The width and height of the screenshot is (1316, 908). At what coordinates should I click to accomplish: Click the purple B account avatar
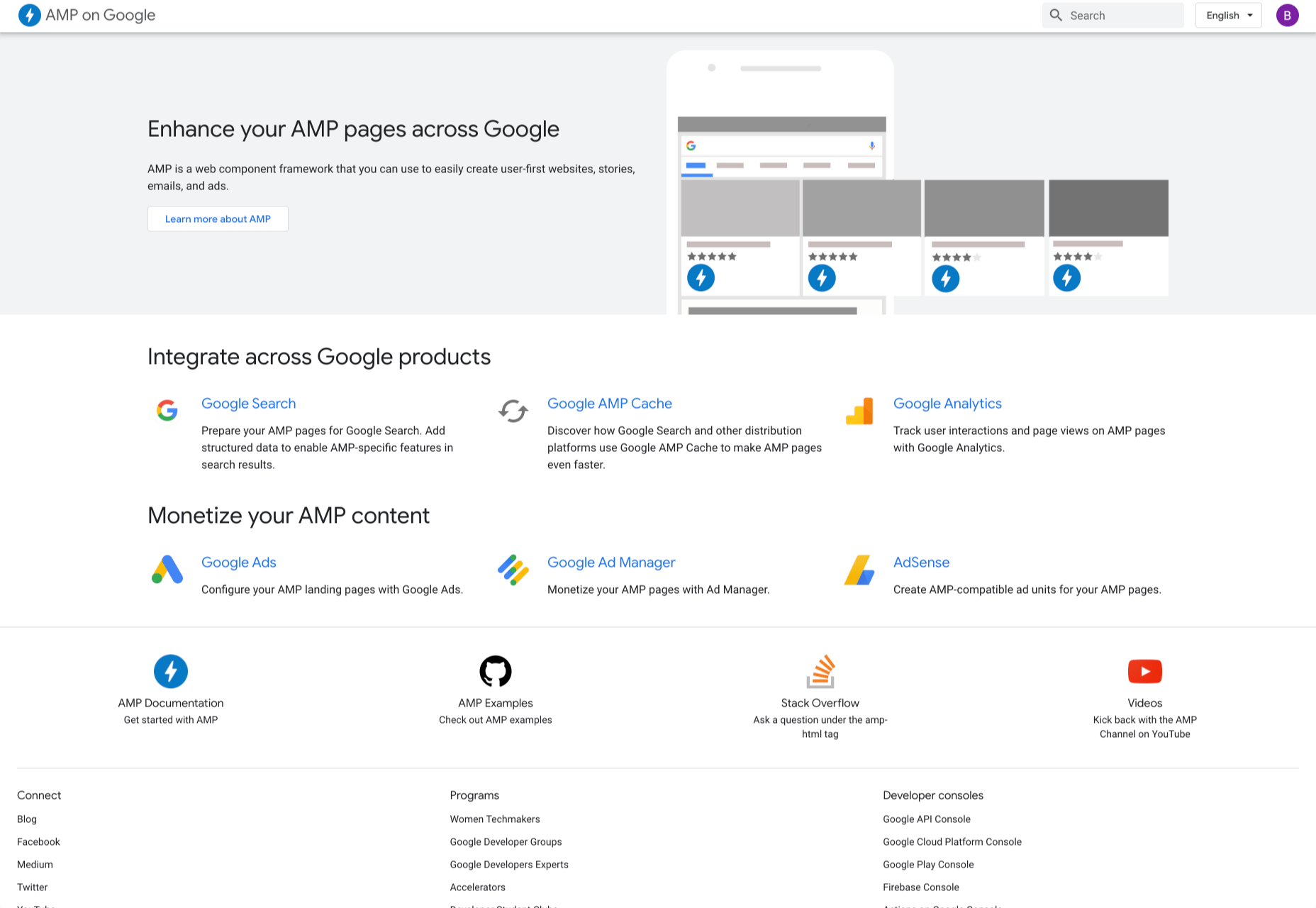[x=1287, y=16]
